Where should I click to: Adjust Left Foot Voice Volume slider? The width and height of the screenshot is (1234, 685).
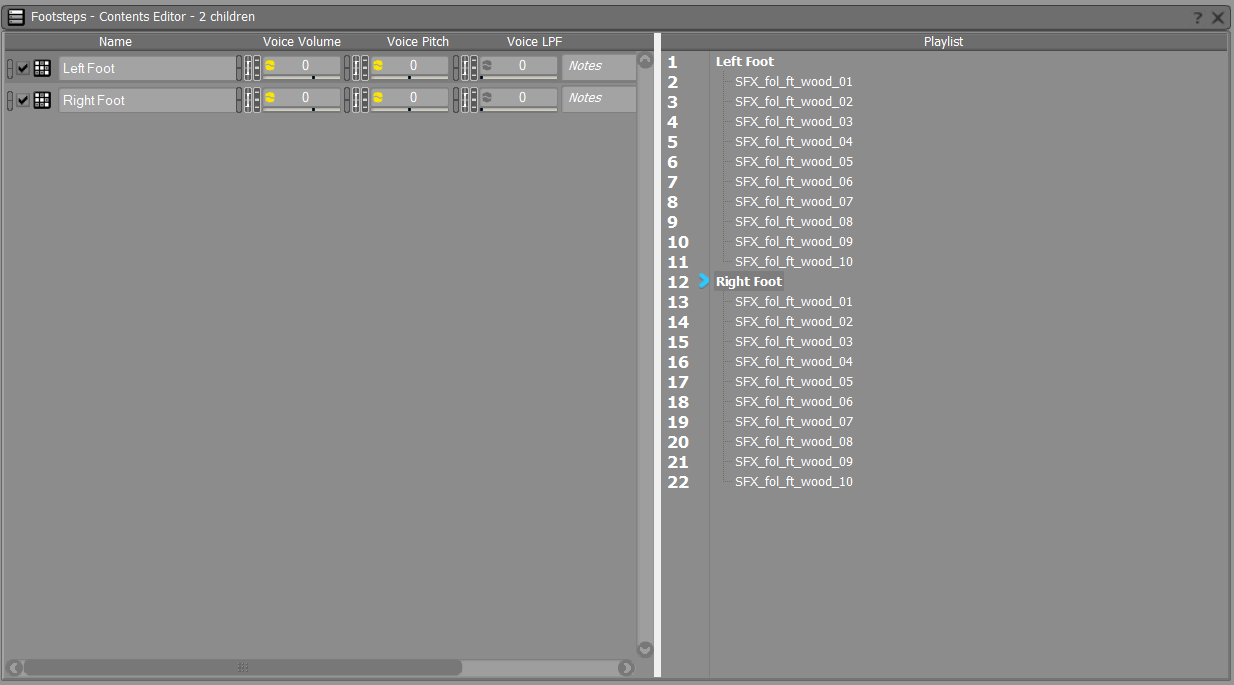coord(301,77)
